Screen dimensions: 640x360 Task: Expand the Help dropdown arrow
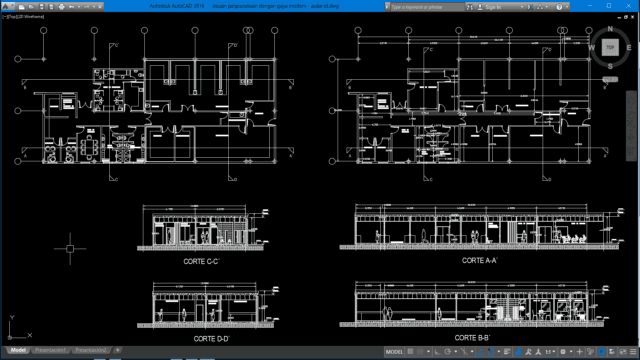(567, 7)
